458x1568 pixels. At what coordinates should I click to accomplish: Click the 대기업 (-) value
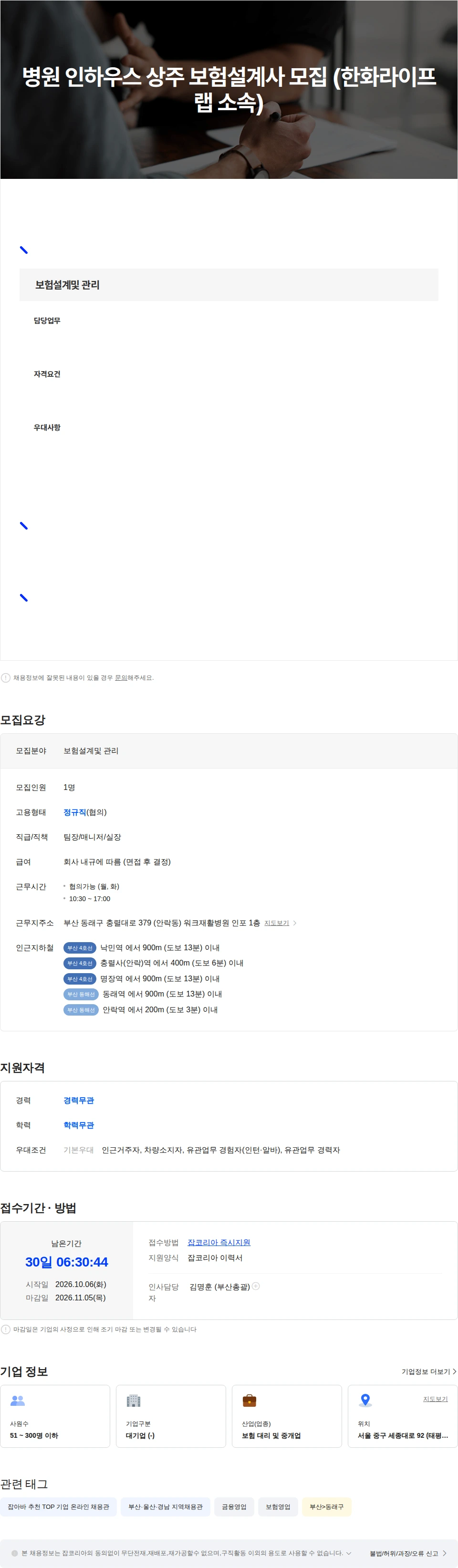point(140,1435)
